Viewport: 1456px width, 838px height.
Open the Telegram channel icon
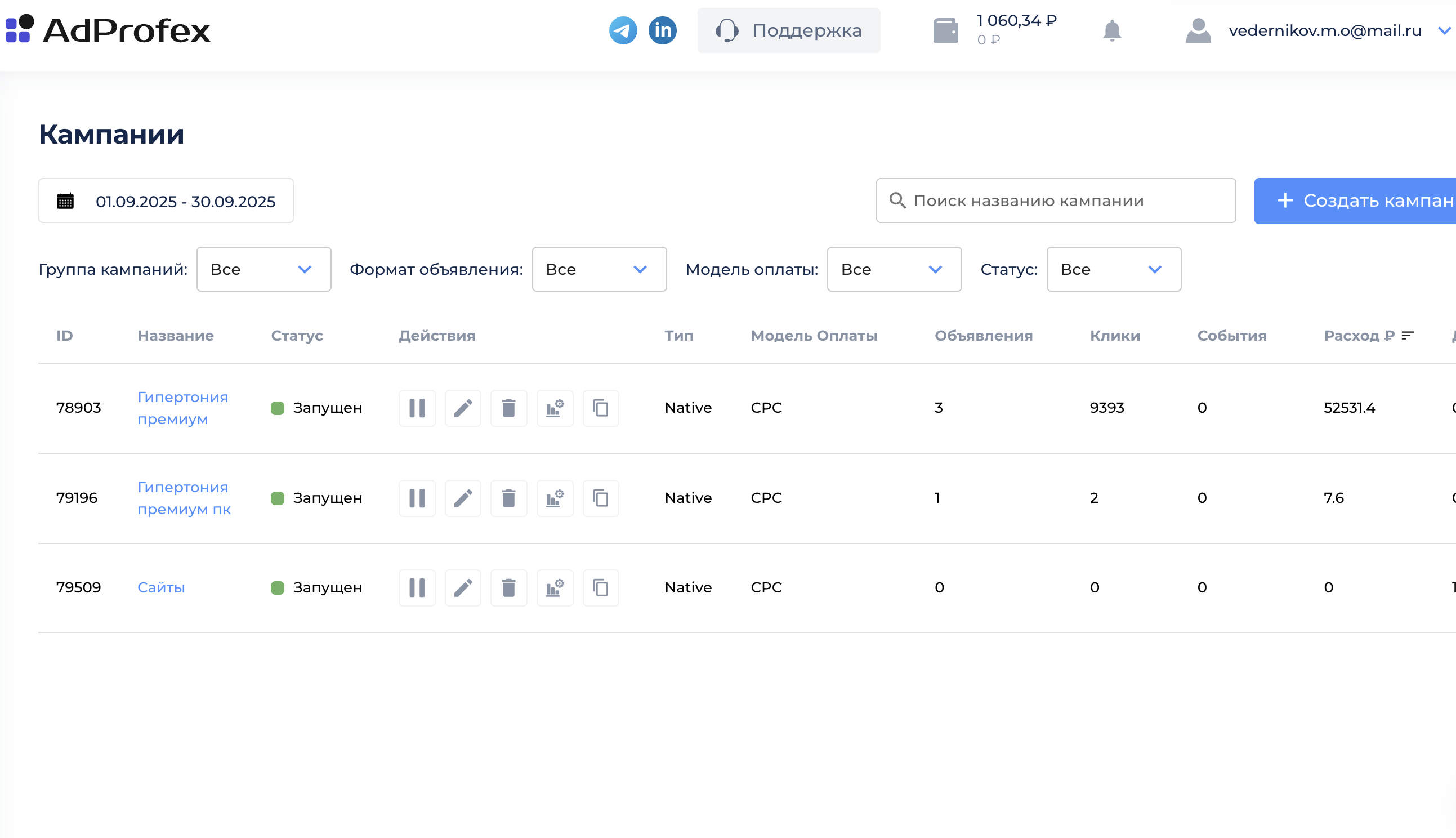(623, 30)
